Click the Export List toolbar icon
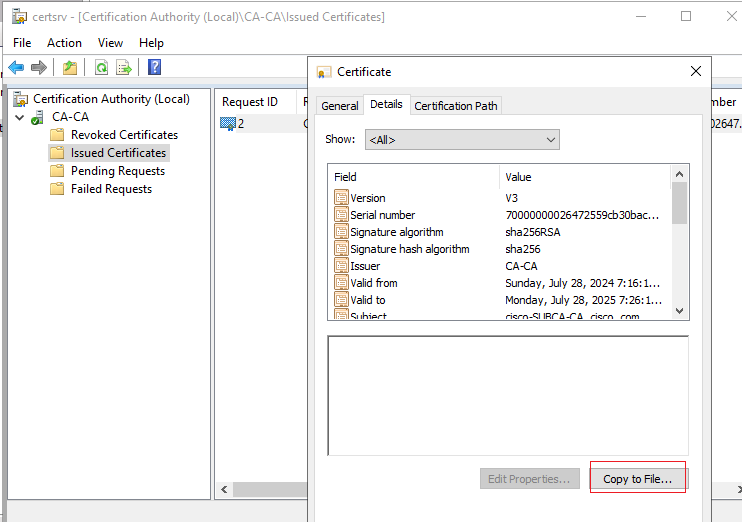Screen dimensions: 742x522 pos(124,68)
